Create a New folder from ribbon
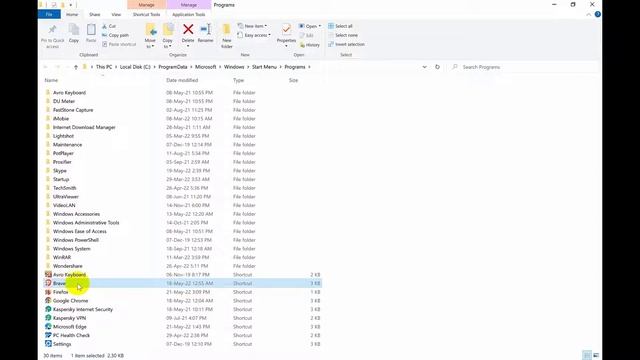Image resolution: width=640 pixels, height=360 pixels. coord(227,36)
